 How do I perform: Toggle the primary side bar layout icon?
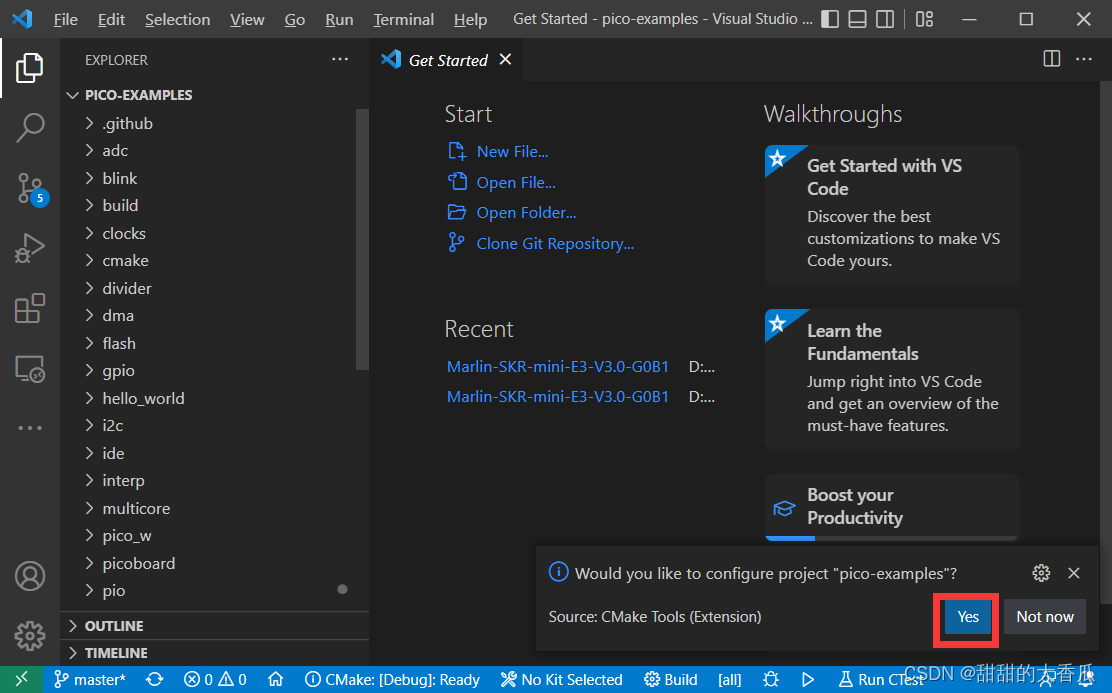tap(829, 19)
